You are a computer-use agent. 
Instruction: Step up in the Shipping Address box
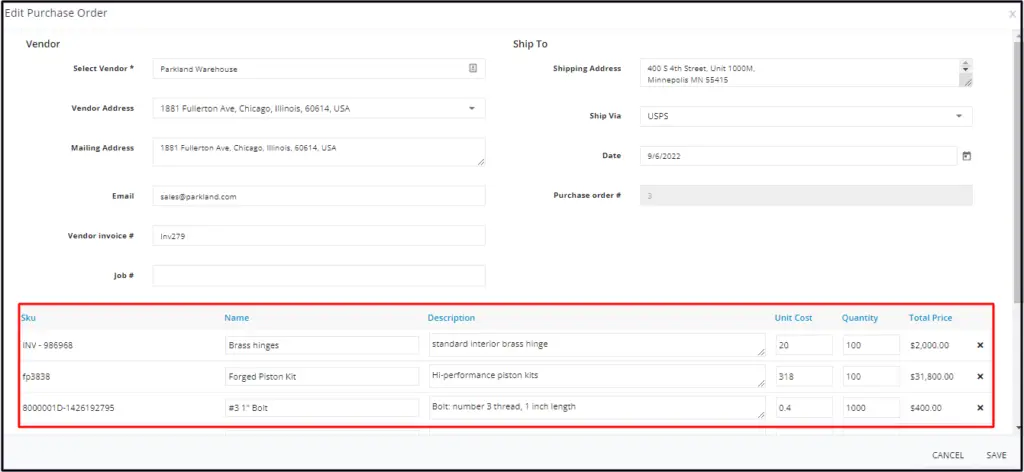(965, 63)
